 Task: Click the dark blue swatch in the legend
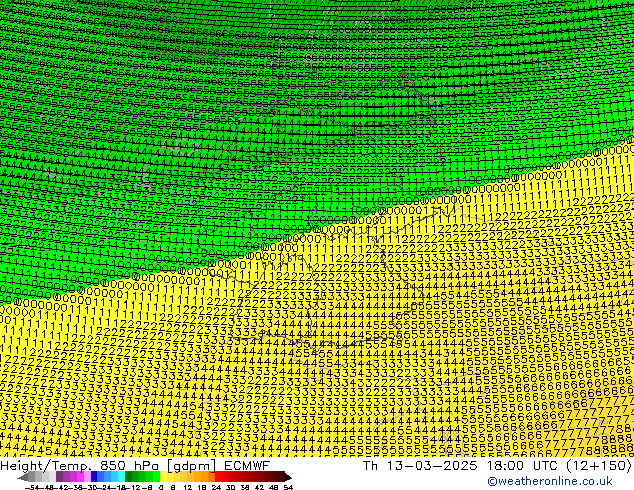[x=94, y=477]
